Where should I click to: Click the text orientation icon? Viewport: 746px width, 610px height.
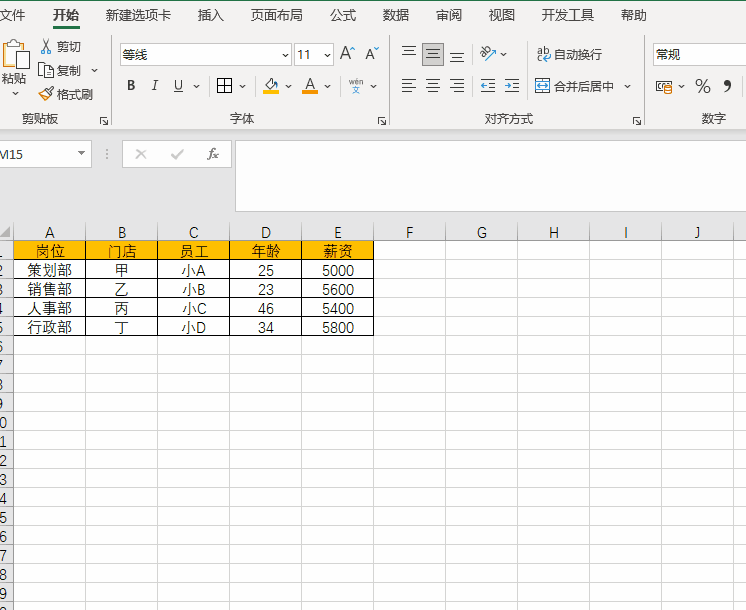(488, 53)
